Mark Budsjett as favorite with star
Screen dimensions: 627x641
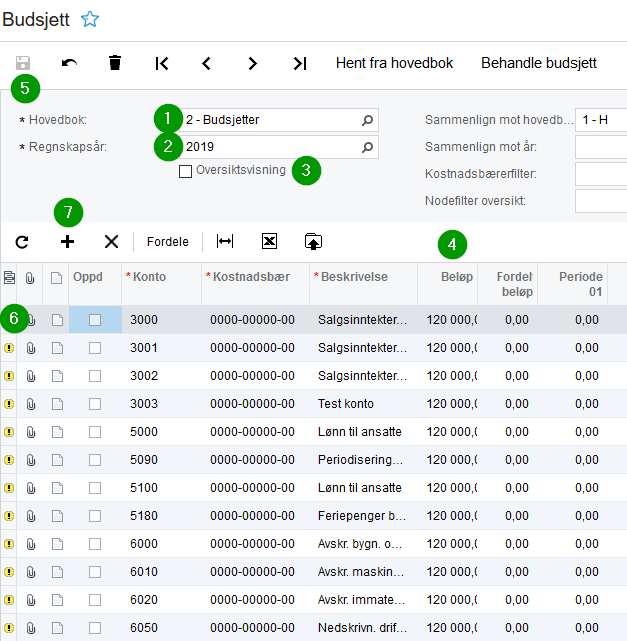(90, 18)
